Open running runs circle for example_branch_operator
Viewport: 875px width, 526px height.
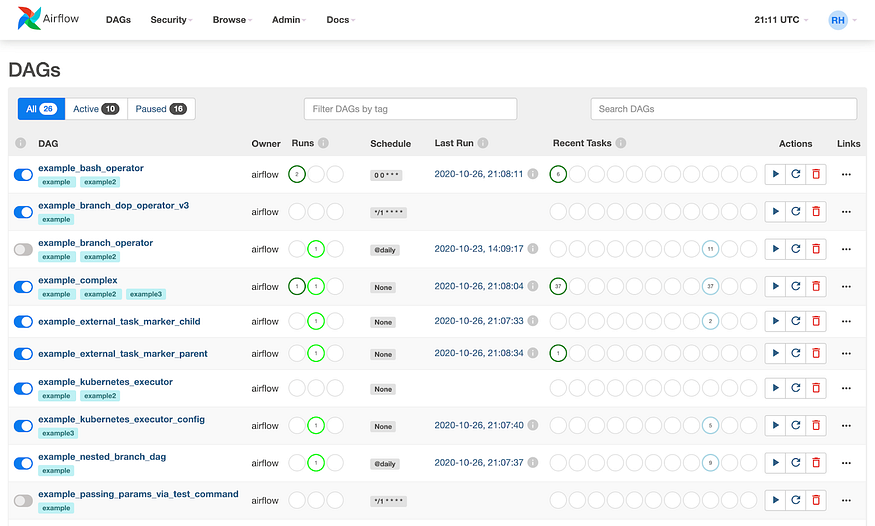point(316,249)
